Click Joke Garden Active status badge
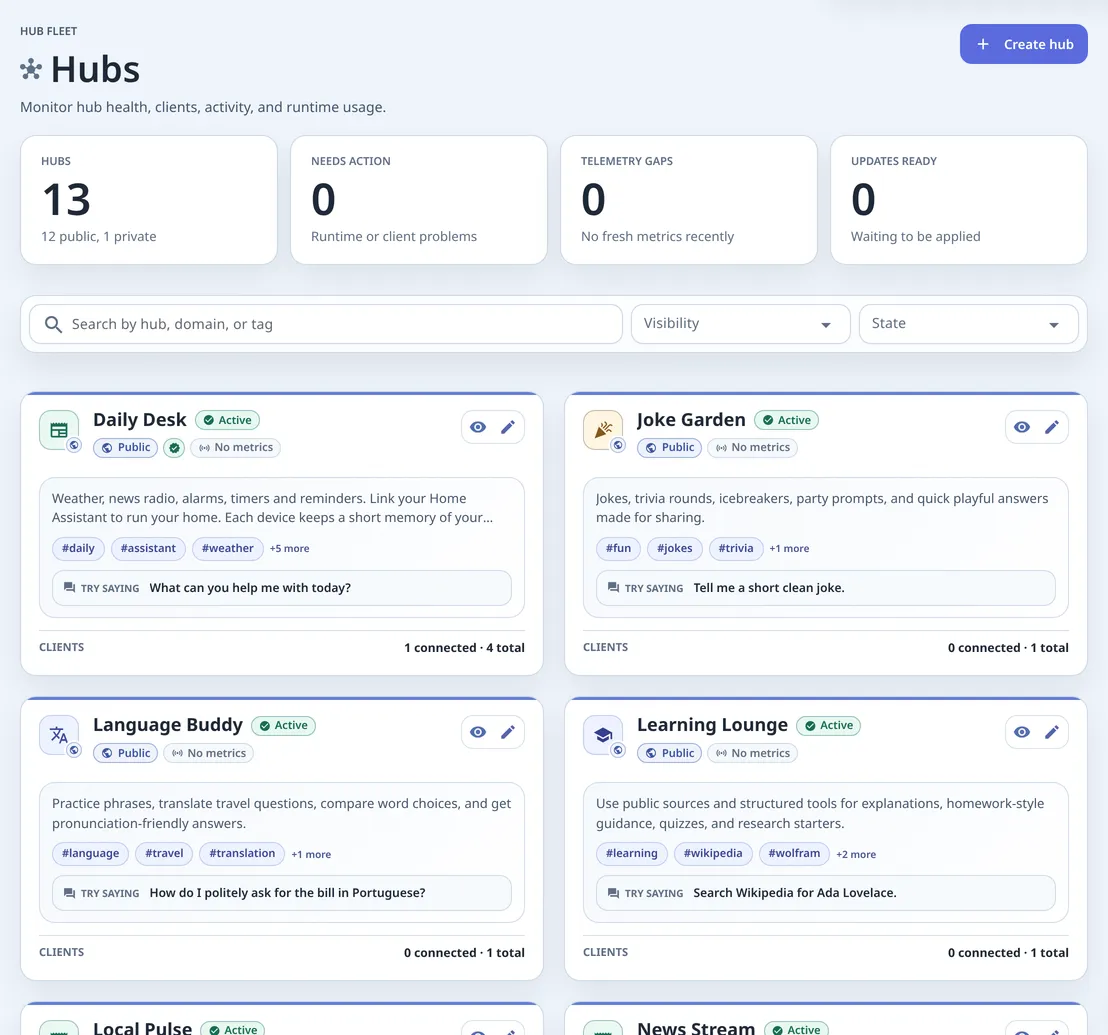 coord(786,420)
